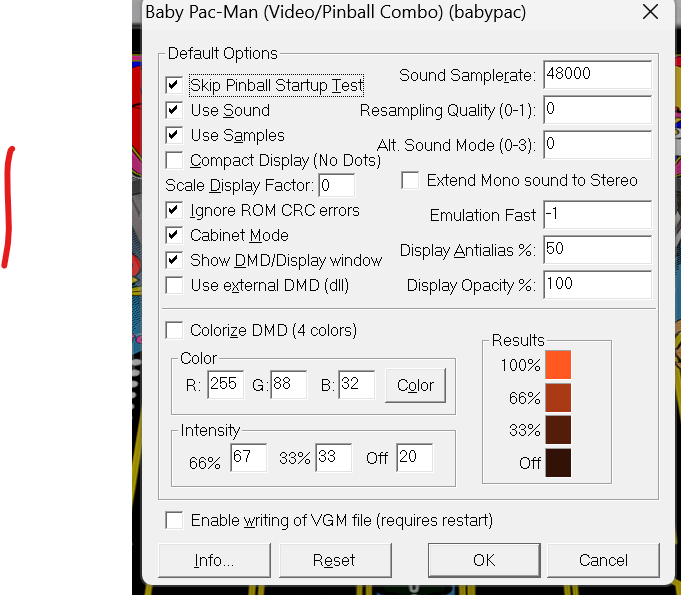
Task: Confirm settings with OK button
Action: 484,560
